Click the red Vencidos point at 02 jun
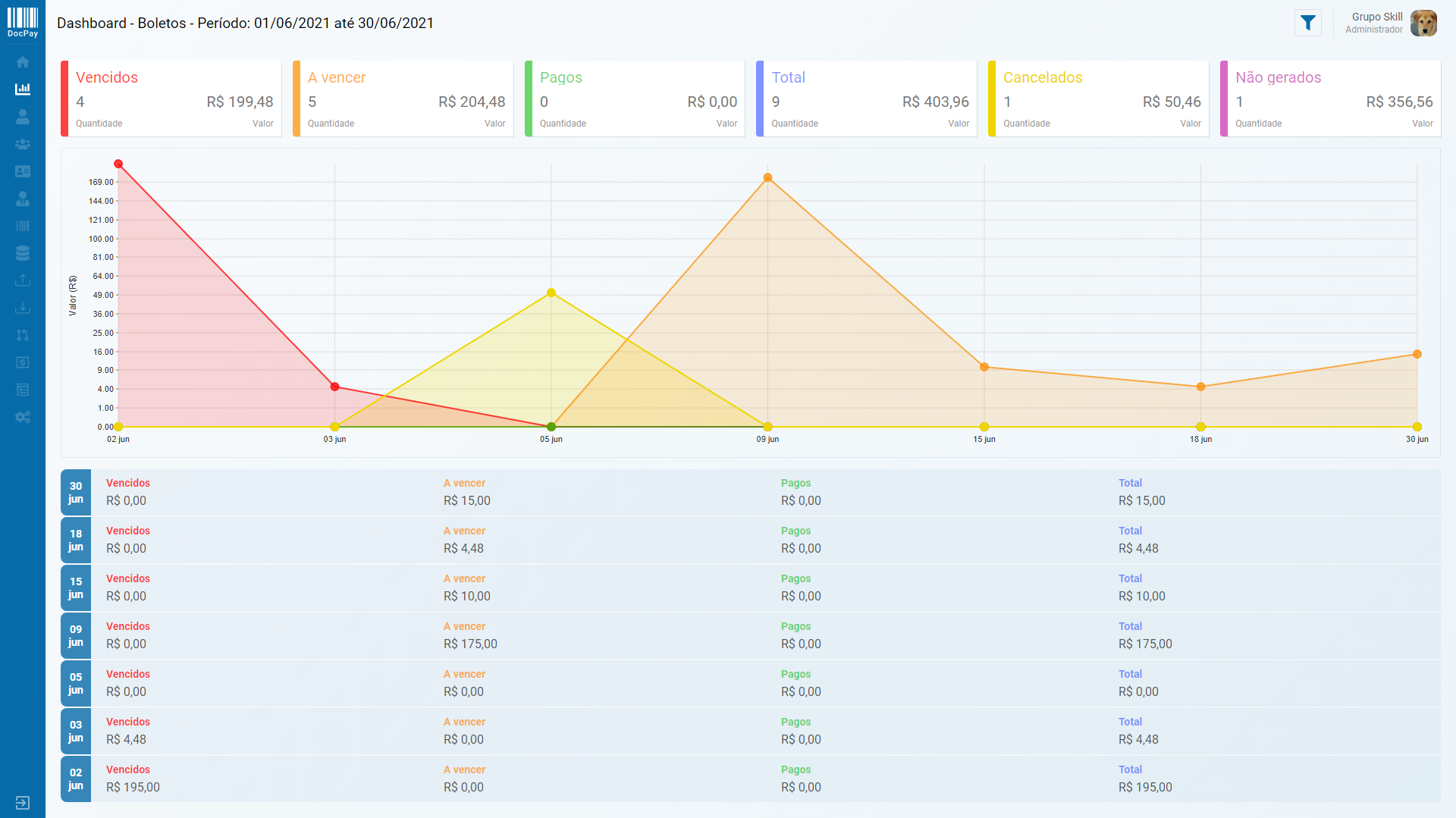This screenshot has height=818, width=1456. click(x=118, y=164)
